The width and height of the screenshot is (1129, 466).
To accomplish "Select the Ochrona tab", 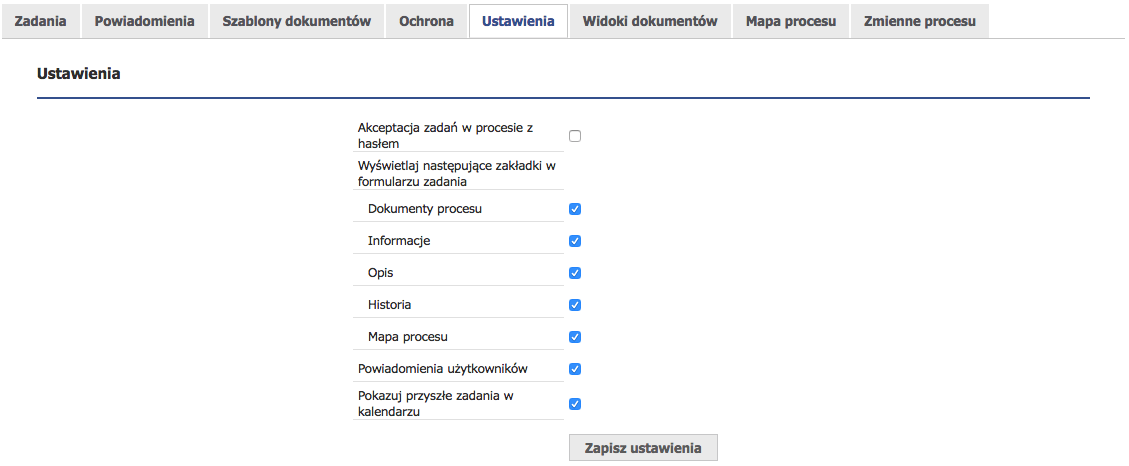I will [x=426, y=22].
